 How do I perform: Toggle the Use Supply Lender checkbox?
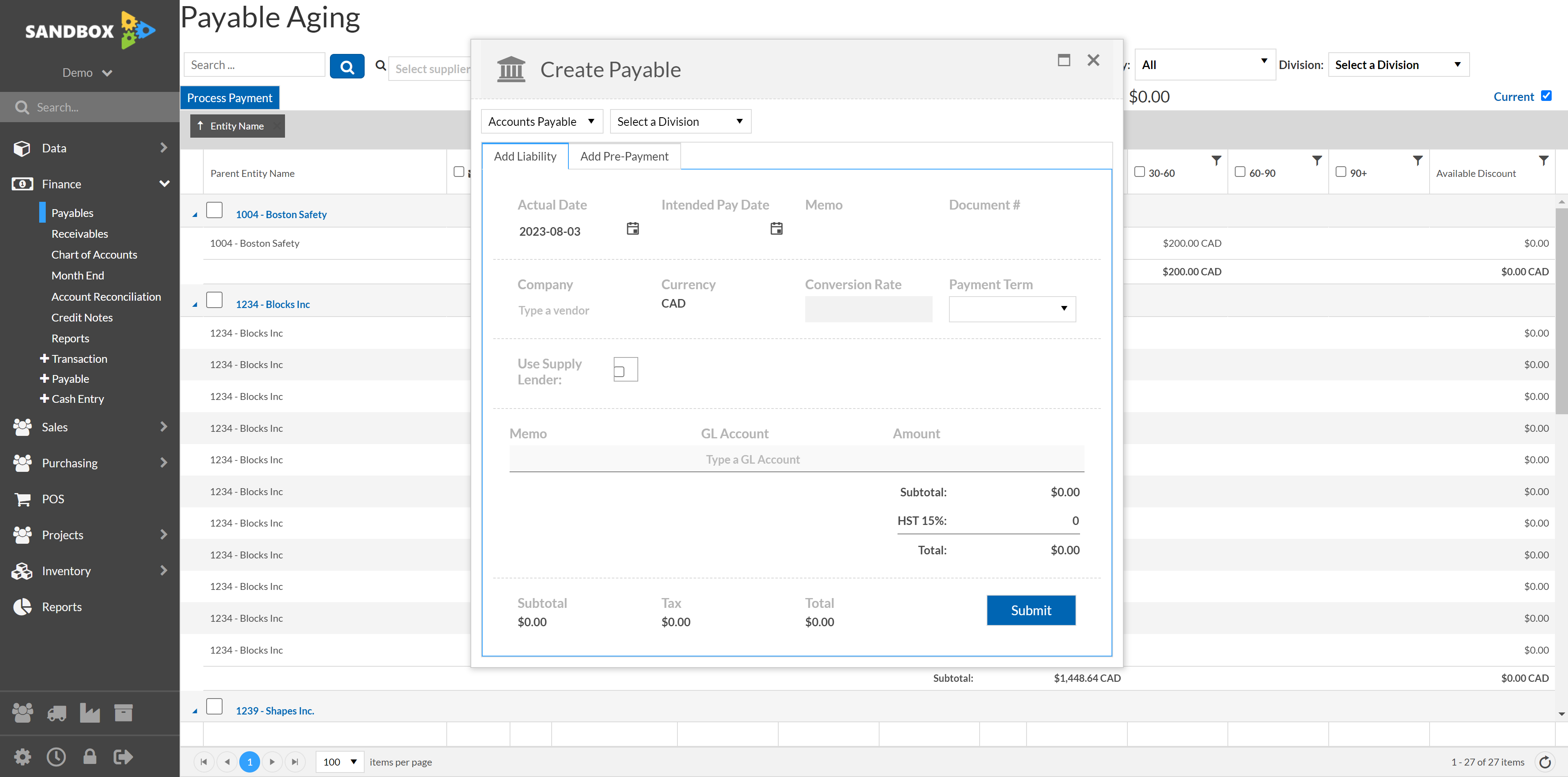pyautogui.click(x=623, y=370)
